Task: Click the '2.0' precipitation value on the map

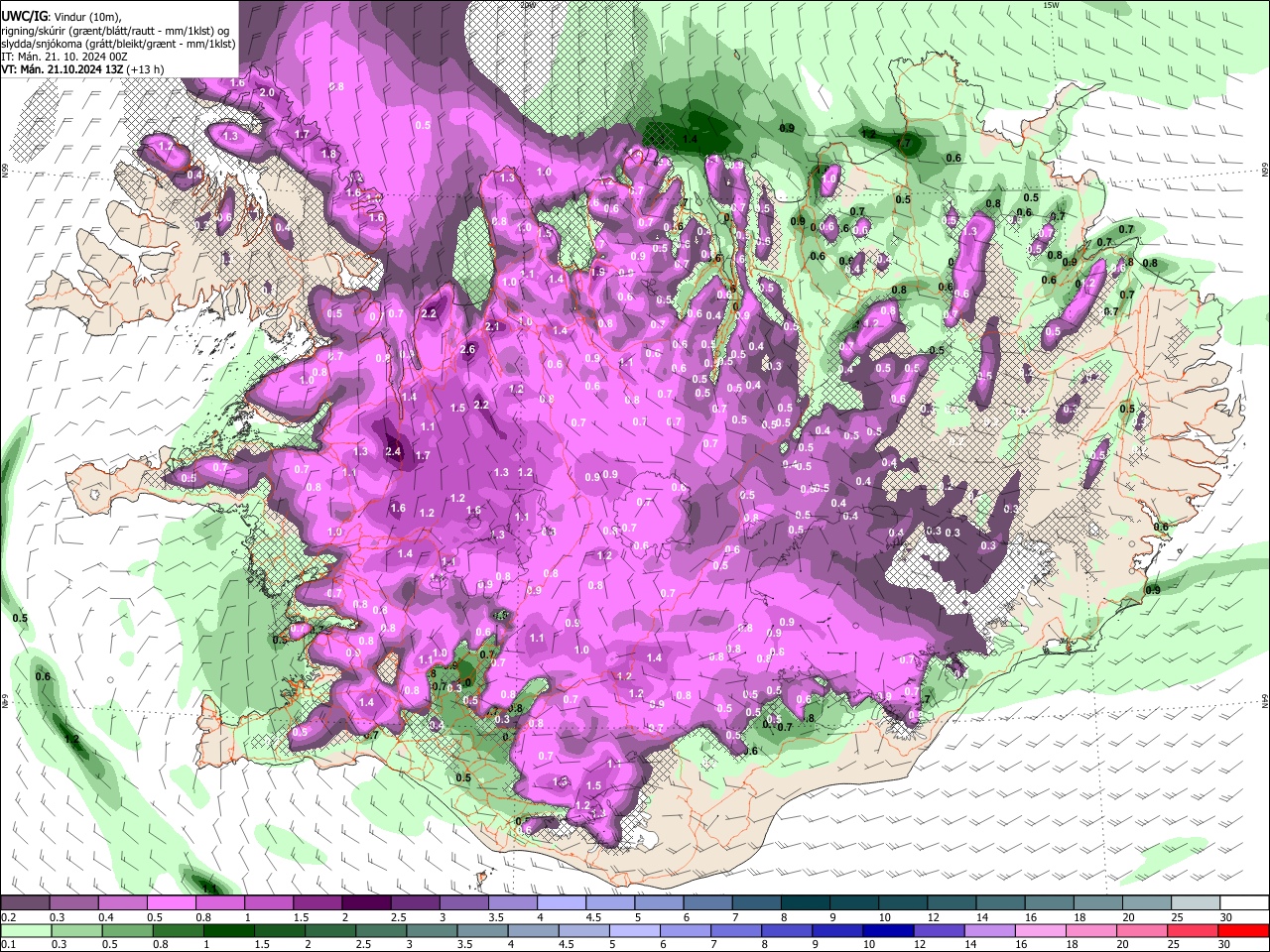Action: (266, 92)
